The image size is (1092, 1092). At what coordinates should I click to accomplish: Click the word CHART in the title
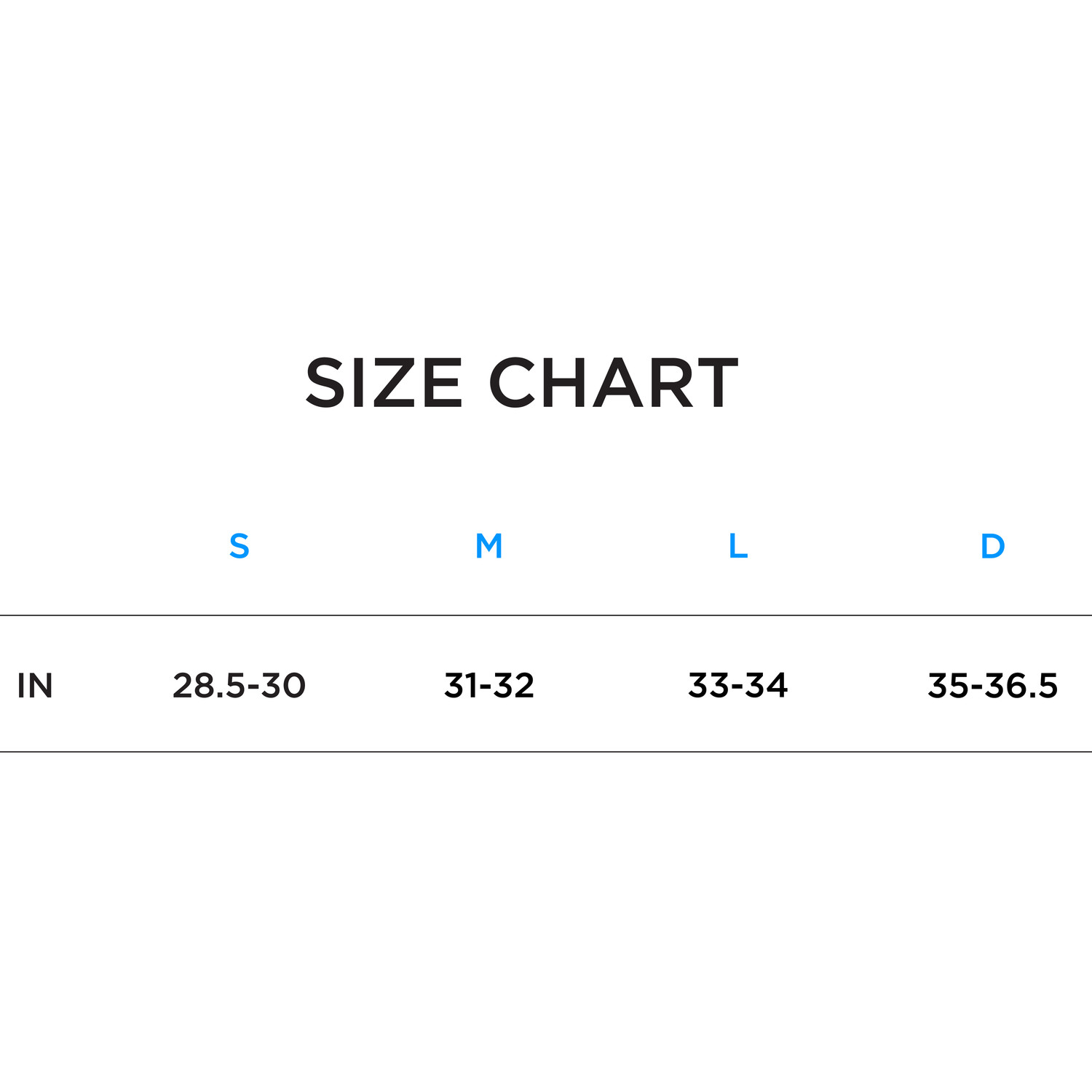614,383
